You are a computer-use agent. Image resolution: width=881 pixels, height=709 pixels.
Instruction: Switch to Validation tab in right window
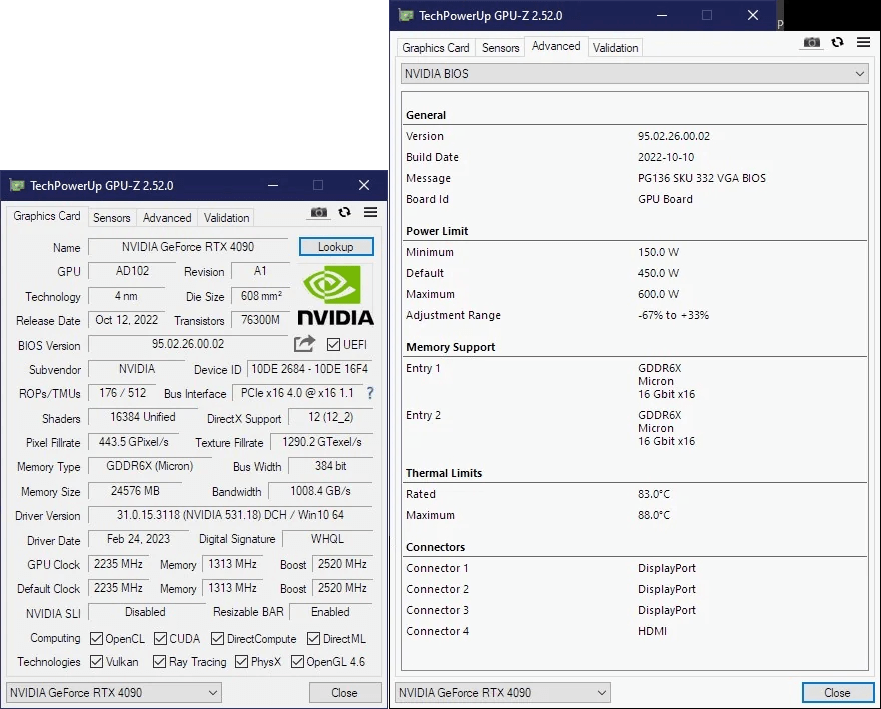click(x=615, y=48)
